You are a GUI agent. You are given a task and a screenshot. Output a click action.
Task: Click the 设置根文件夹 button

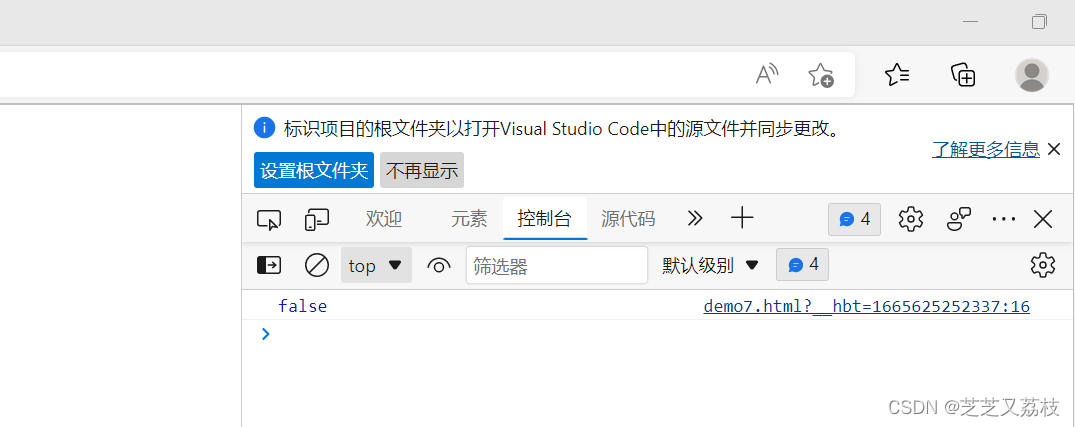314,170
